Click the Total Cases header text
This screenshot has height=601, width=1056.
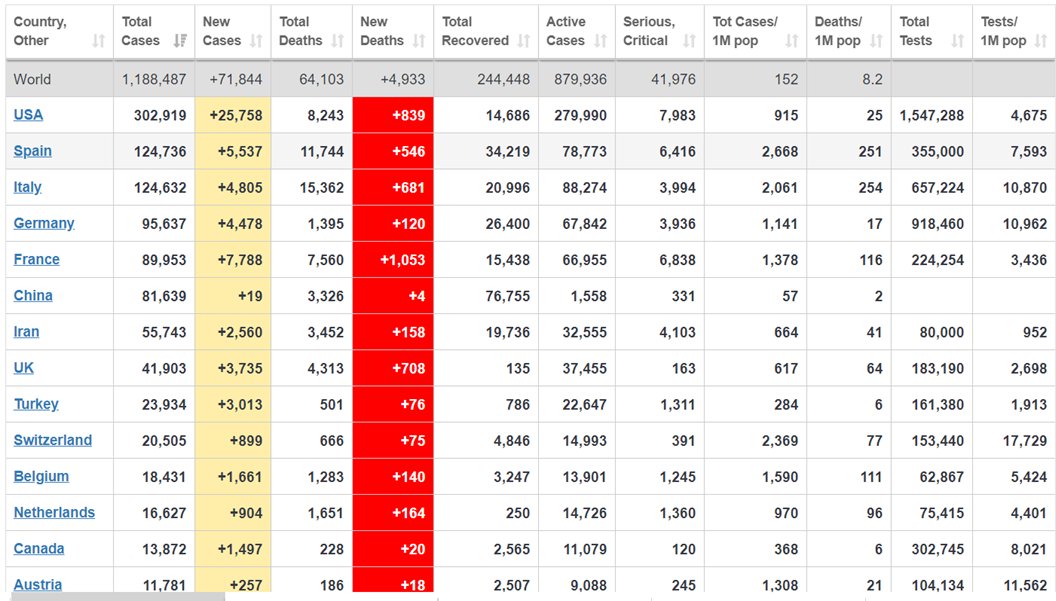(x=141, y=31)
